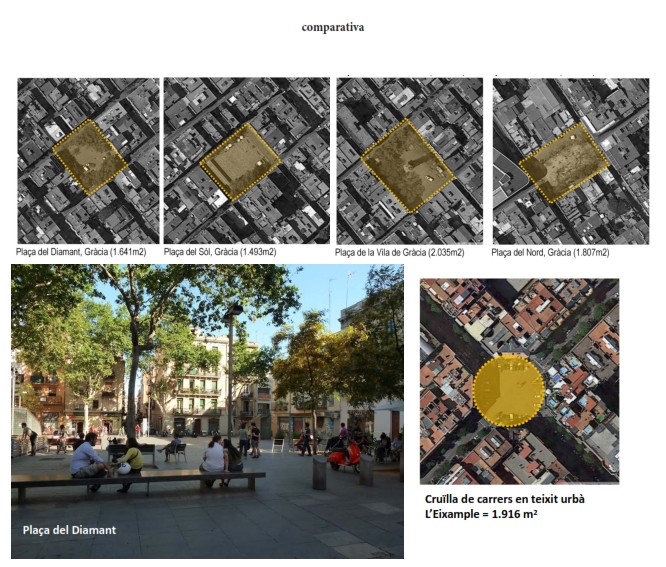Click the 'Plaça del Diamant' photo label
666x567 pixels.
(69, 530)
